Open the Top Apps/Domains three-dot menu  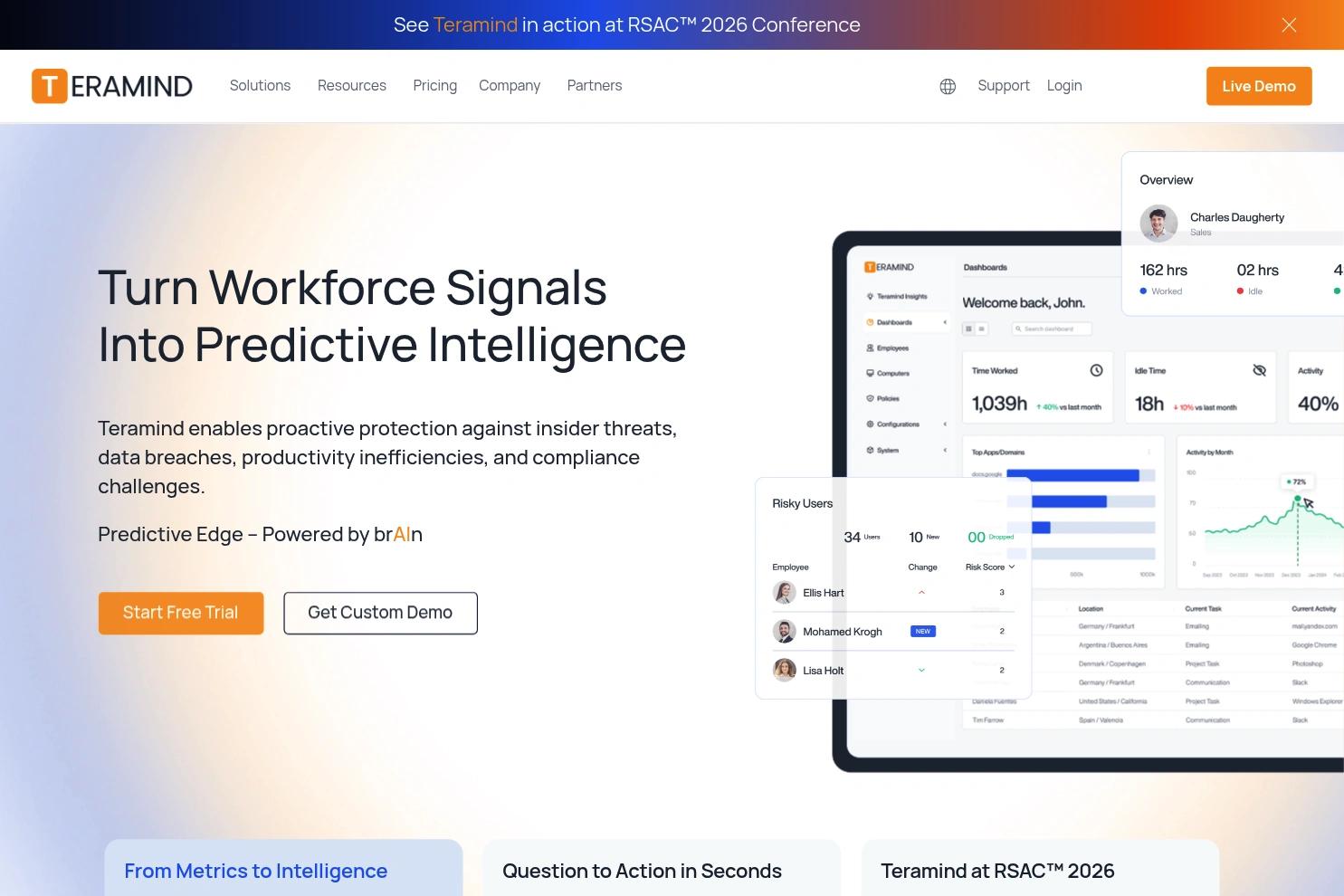[1149, 452]
